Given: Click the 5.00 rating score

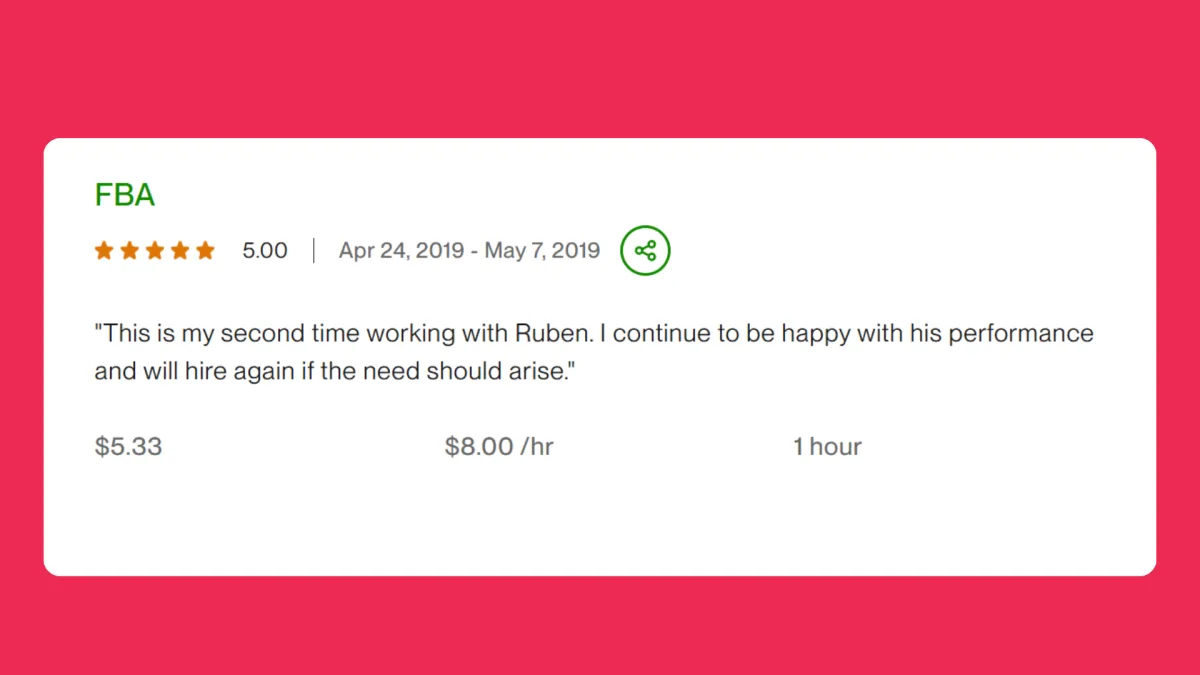Looking at the screenshot, I should pyautogui.click(x=265, y=250).
